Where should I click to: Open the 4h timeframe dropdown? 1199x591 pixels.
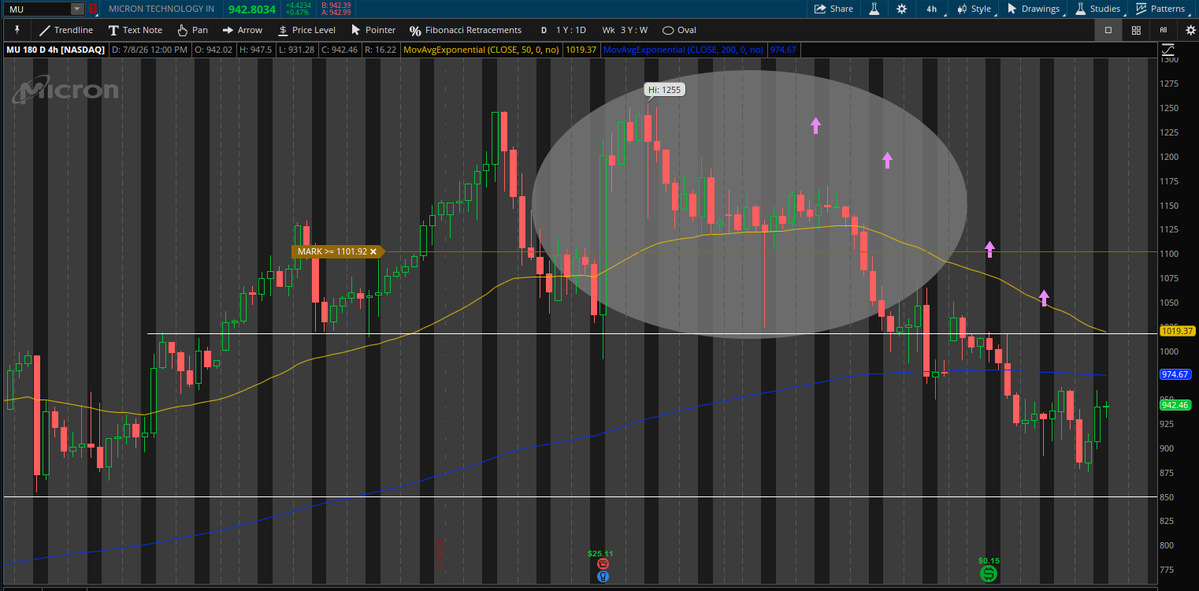coord(931,9)
